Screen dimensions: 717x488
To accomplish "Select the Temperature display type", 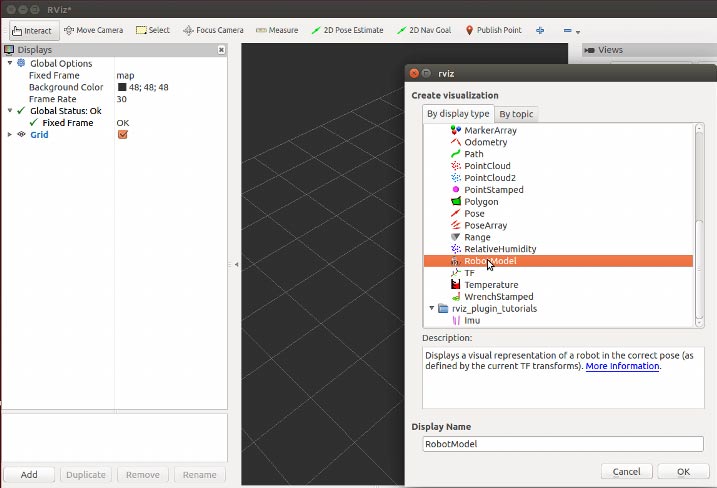I will click(x=491, y=284).
